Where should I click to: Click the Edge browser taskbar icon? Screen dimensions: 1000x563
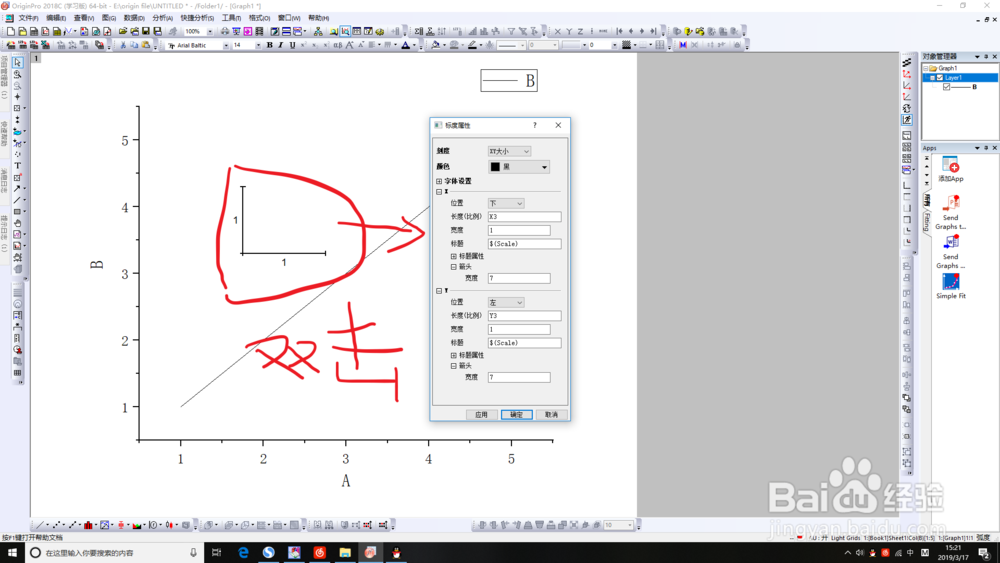243,553
